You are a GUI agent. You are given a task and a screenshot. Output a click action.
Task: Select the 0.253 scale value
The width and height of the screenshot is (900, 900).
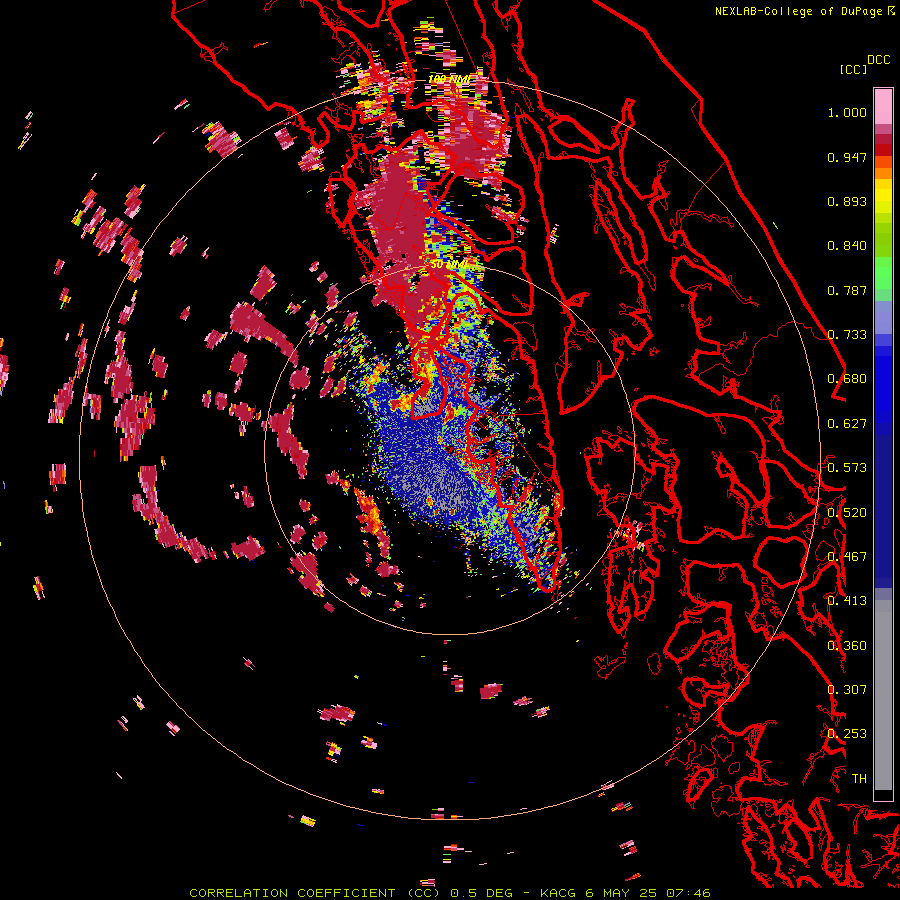847,734
